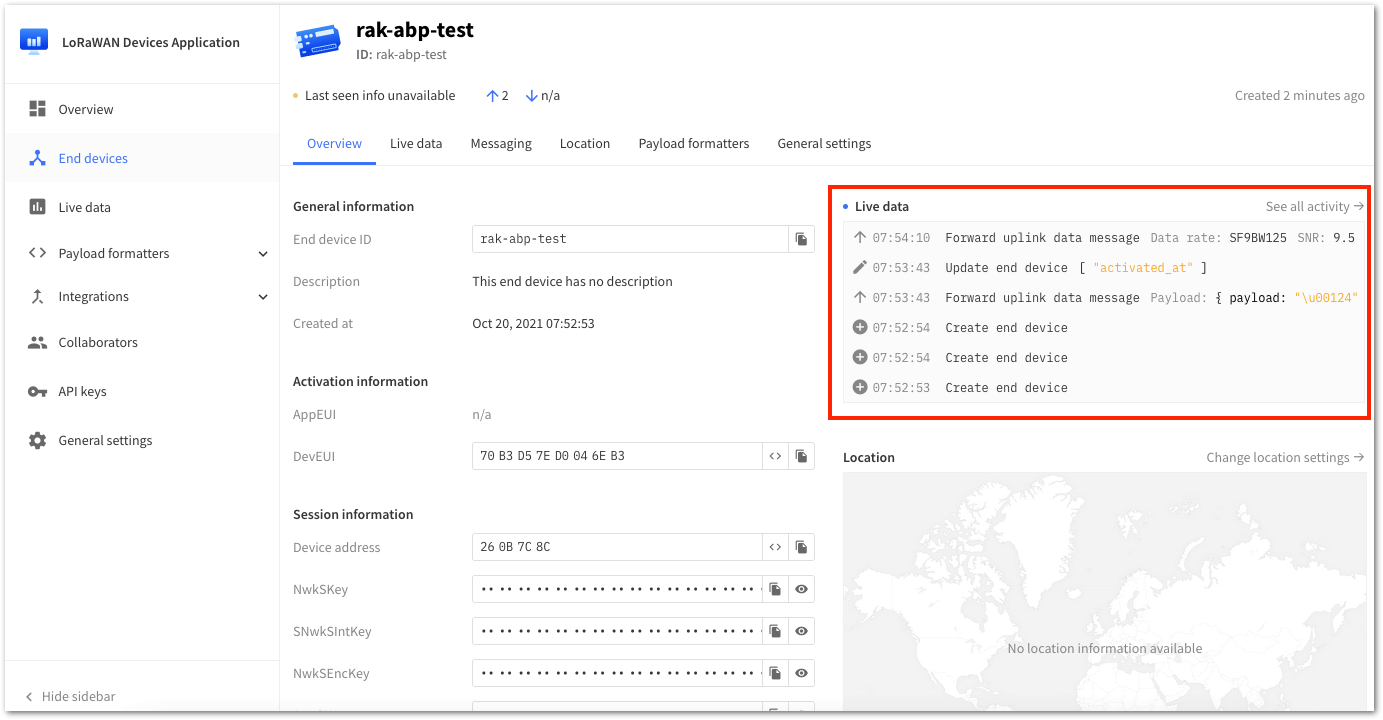This screenshot has height=720, width=1383.
Task: Follow the See all activity link
Action: (x=1315, y=206)
